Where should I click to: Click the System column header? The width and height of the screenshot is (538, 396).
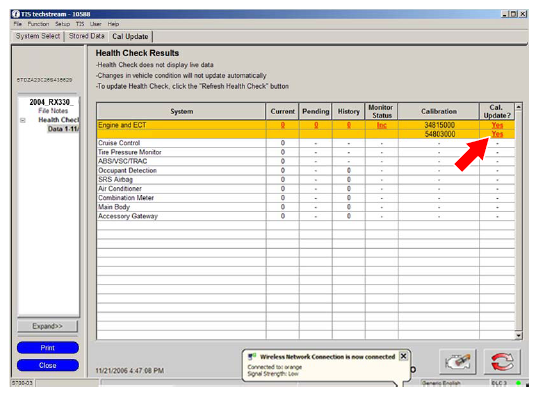[182, 111]
